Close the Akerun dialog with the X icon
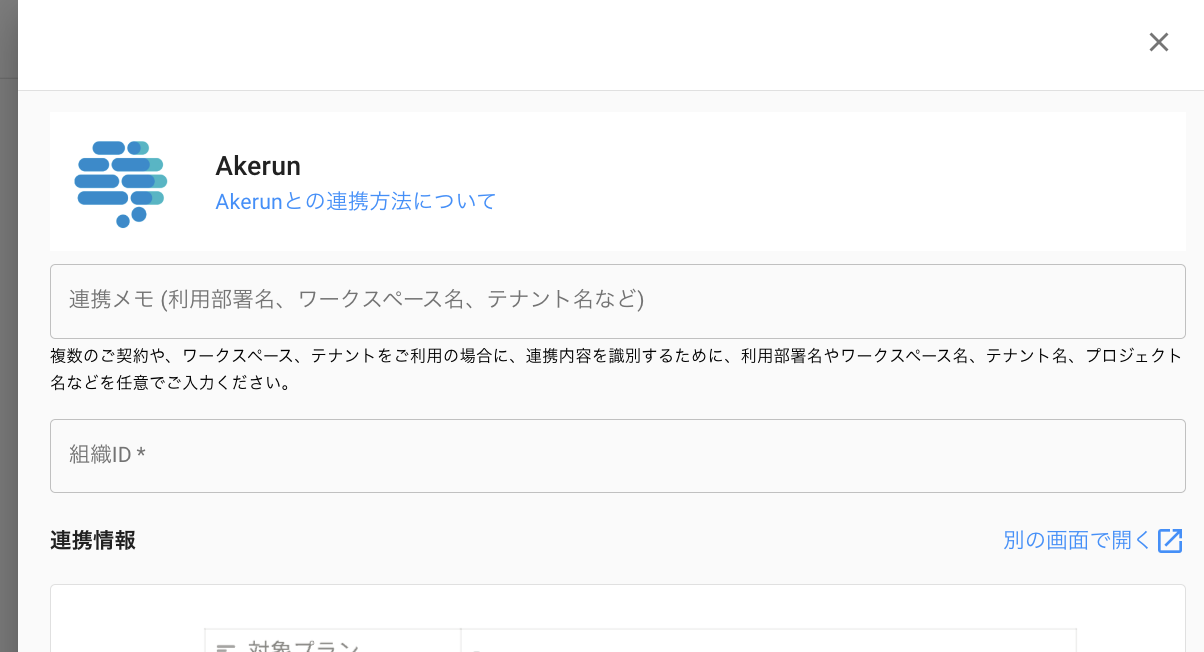1204x652 pixels. (1158, 42)
